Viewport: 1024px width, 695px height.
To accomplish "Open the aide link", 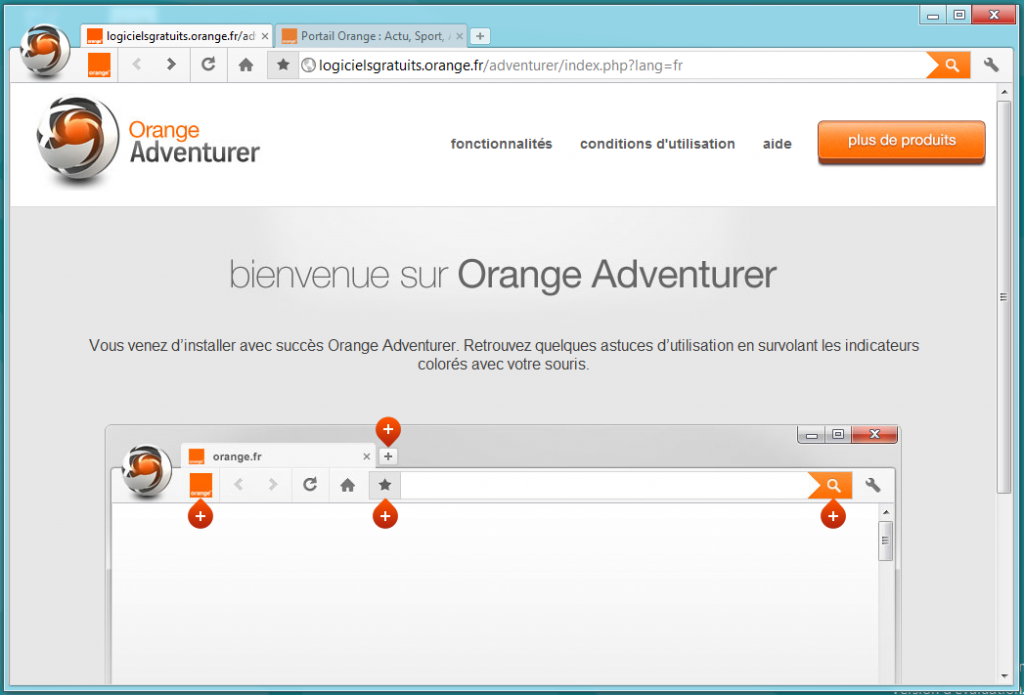I will [777, 144].
